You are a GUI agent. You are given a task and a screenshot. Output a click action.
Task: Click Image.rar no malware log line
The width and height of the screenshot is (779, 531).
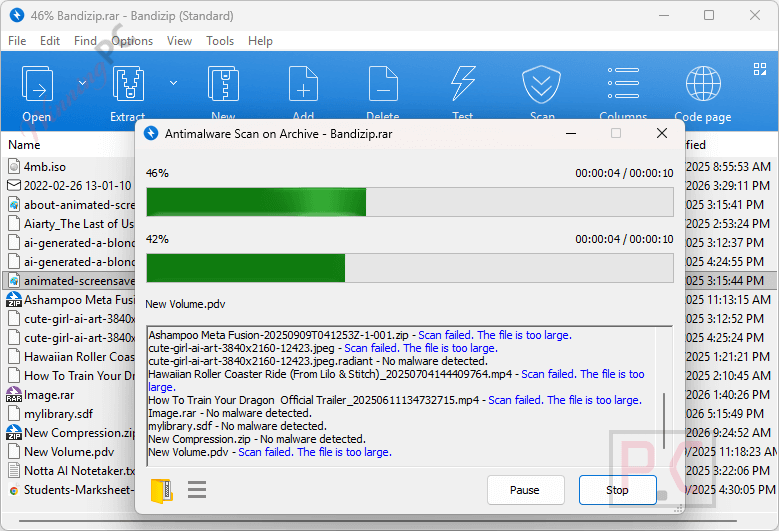tap(230, 413)
